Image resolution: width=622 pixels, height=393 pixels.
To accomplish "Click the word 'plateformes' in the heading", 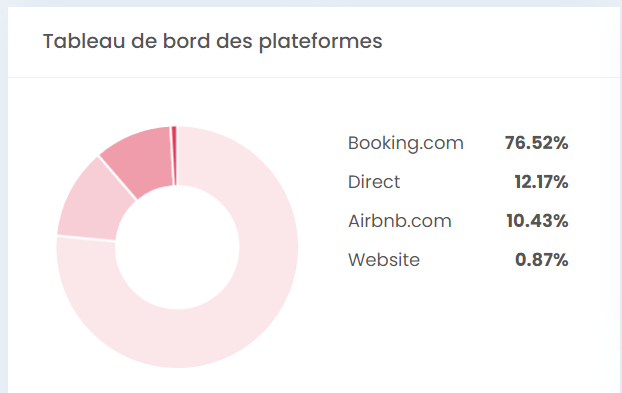I will pos(321,41).
